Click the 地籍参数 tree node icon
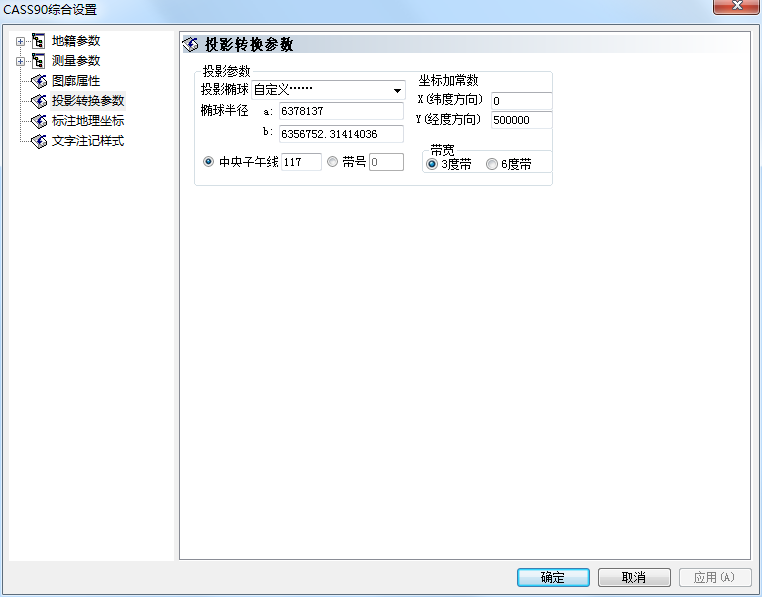Image resolution: width=762 pixels, height=597 pixels. point(38,41)
